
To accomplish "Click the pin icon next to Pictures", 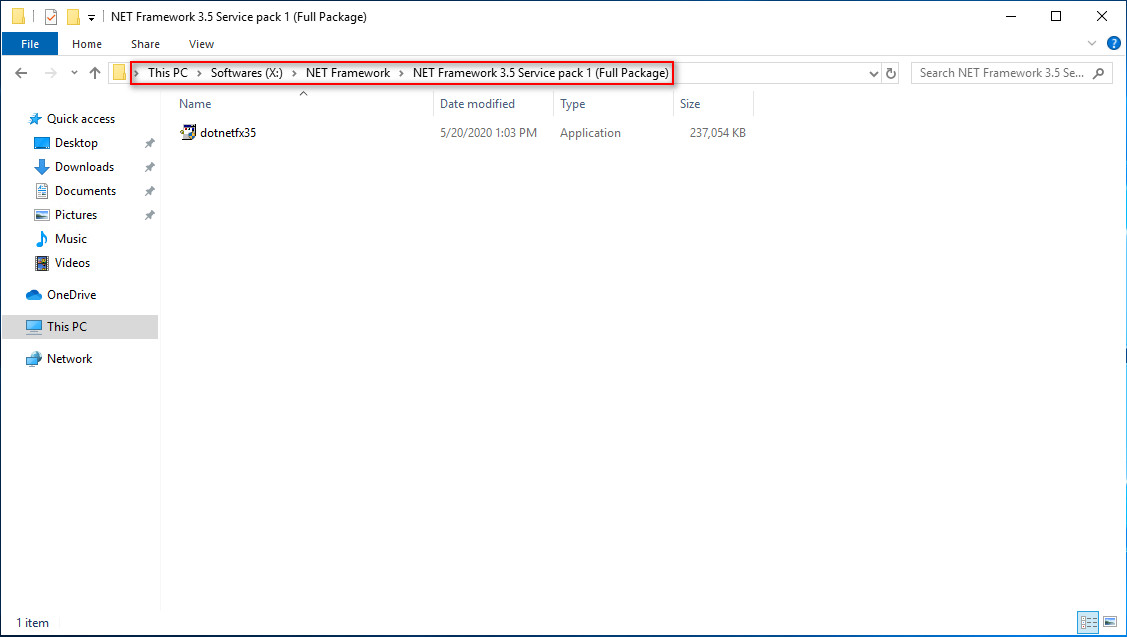I will click(150, 215).
